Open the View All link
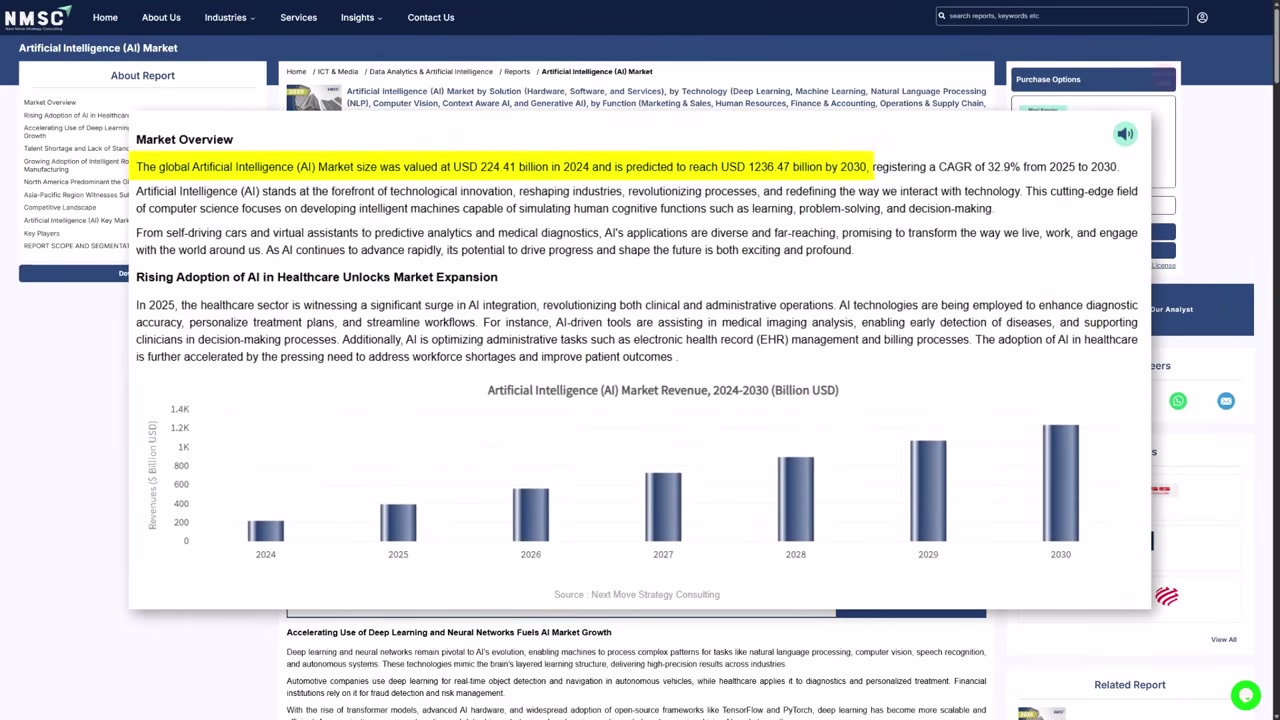 pyautogui.click(x=1223, y=639)
